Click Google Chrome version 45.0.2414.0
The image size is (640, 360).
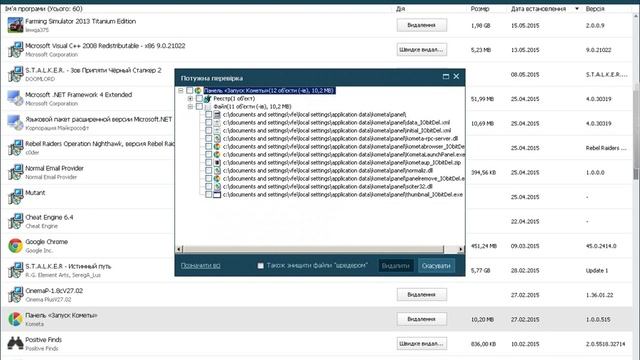[x=601, y=246]
